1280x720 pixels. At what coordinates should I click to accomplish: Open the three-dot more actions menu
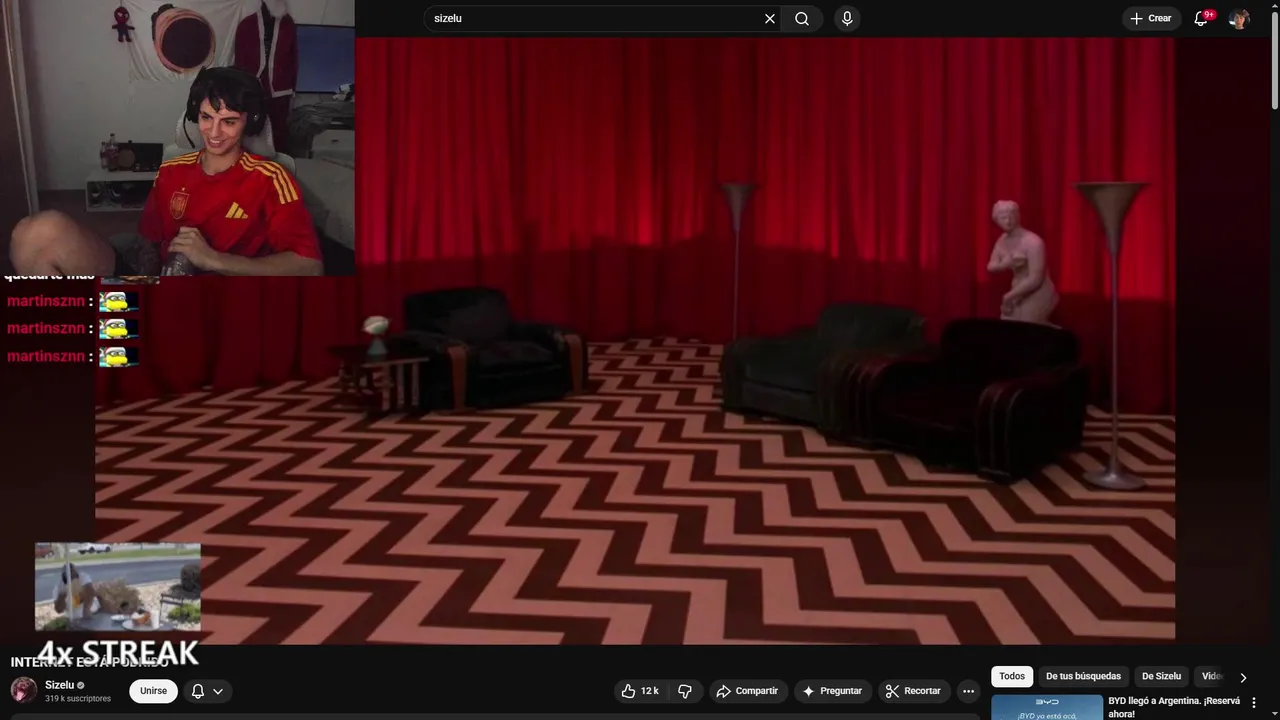pyautogui.click(x=968, y=691)
